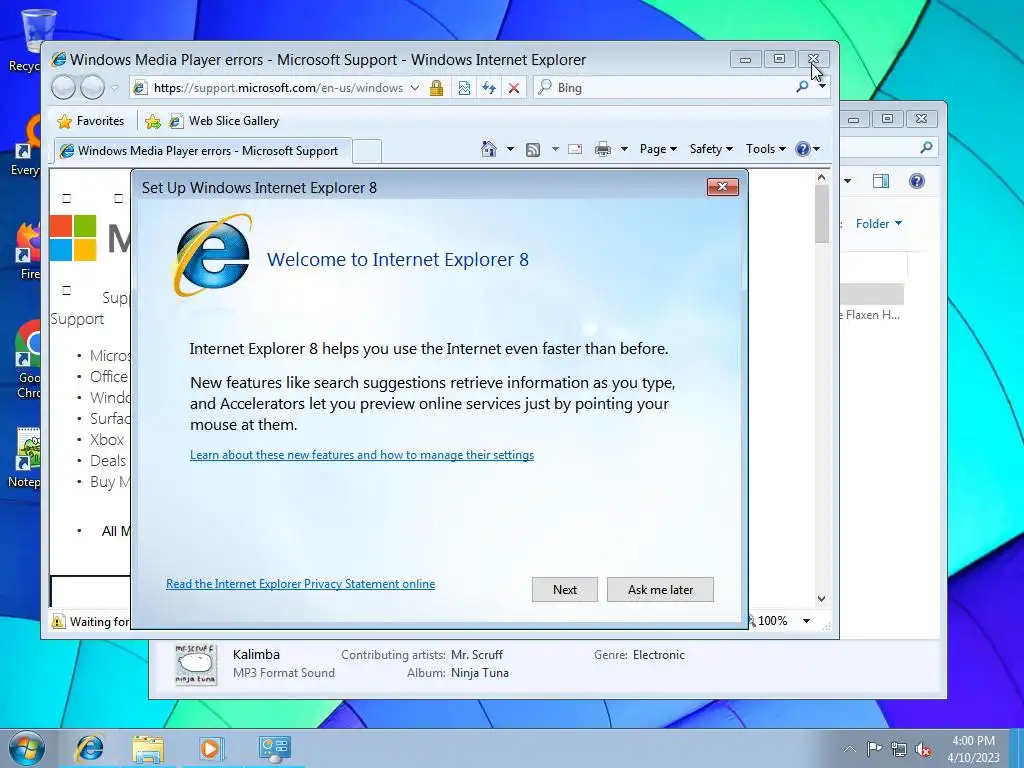Screen dimensions: 1024x768
Task: Click the Xbox list item
Action: 107,440
